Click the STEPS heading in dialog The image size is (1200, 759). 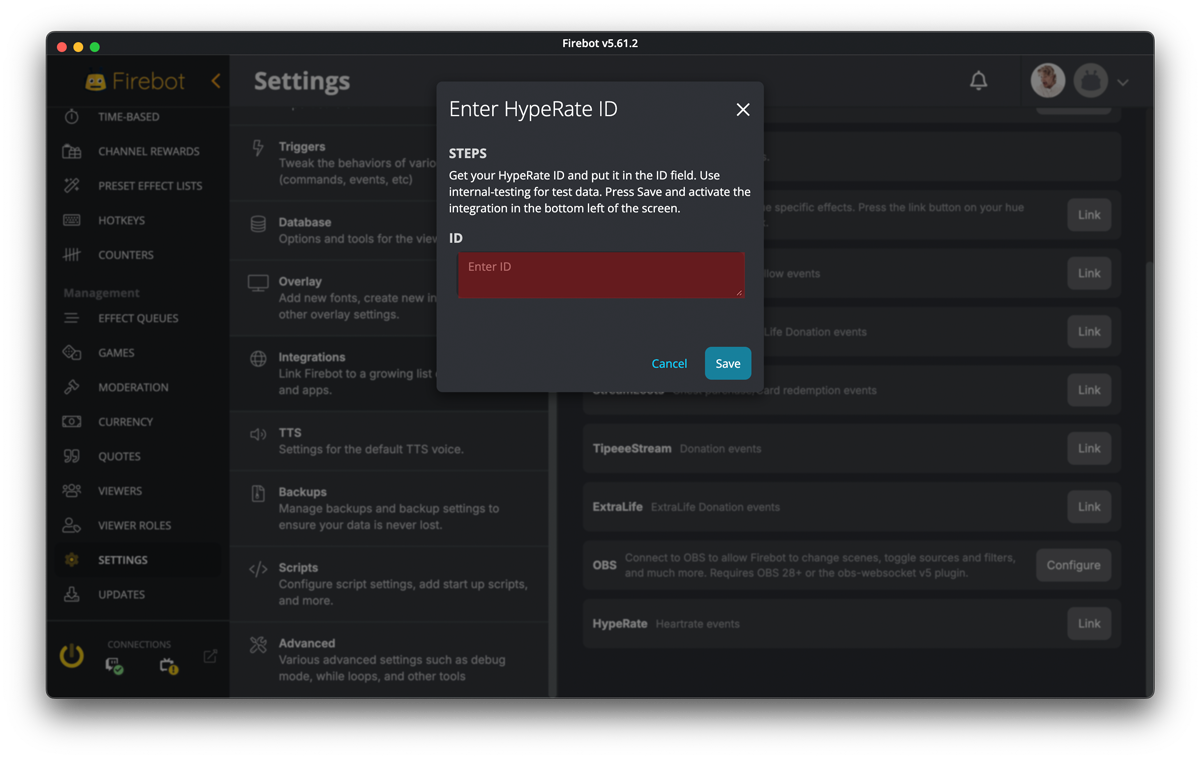468,154
